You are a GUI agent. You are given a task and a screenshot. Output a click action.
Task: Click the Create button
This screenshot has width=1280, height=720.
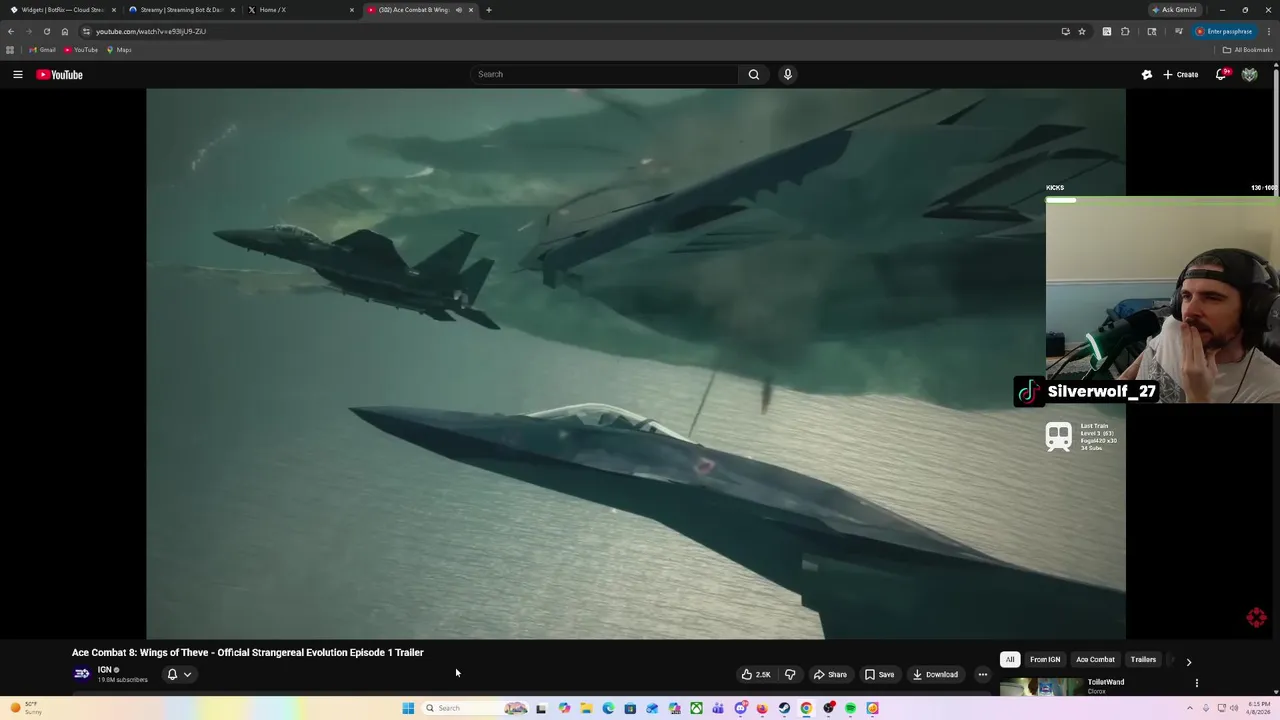1181,74
